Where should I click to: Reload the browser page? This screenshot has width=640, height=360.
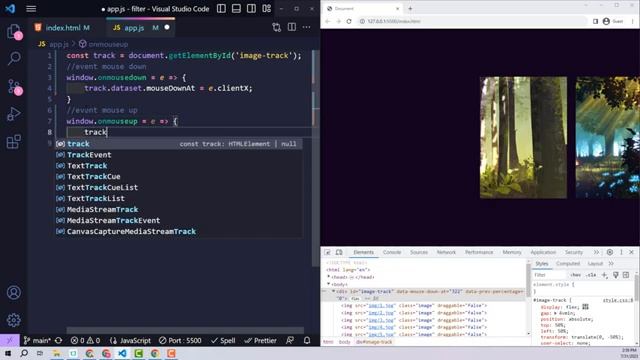click(349, 21)
